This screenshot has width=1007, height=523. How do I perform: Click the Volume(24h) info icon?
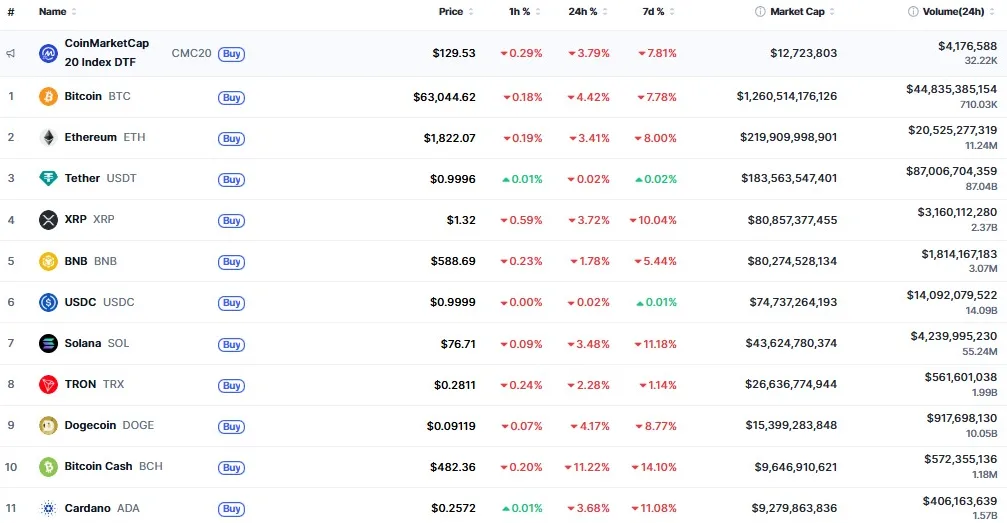point(913,12)
